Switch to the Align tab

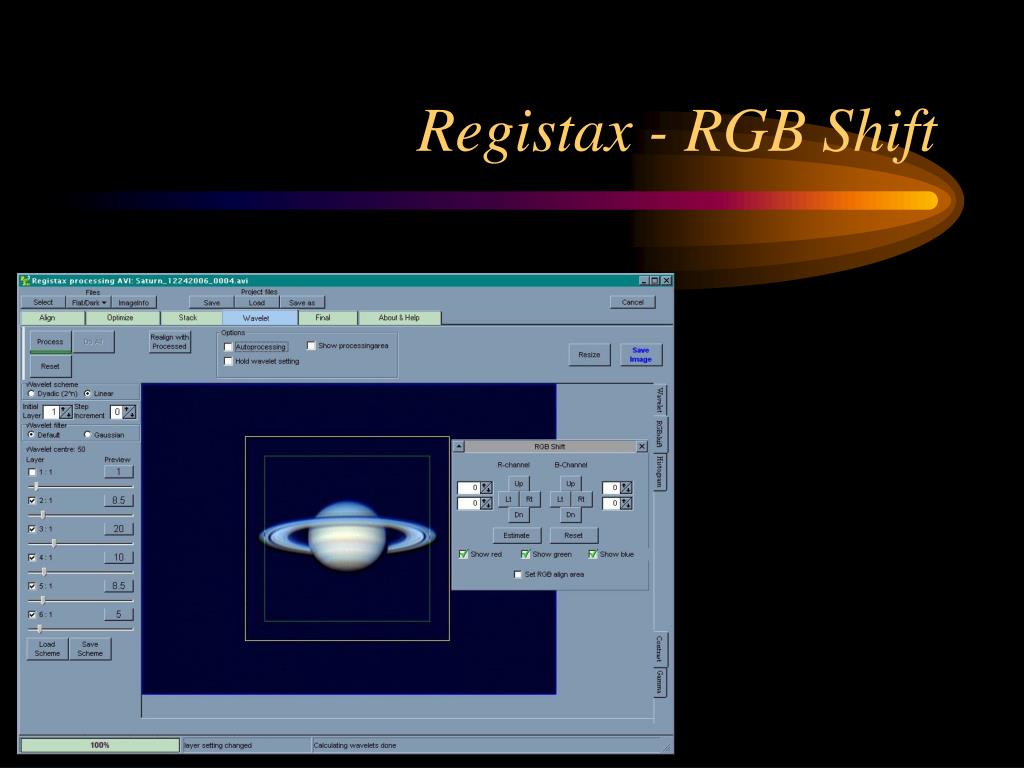(52, 318)
